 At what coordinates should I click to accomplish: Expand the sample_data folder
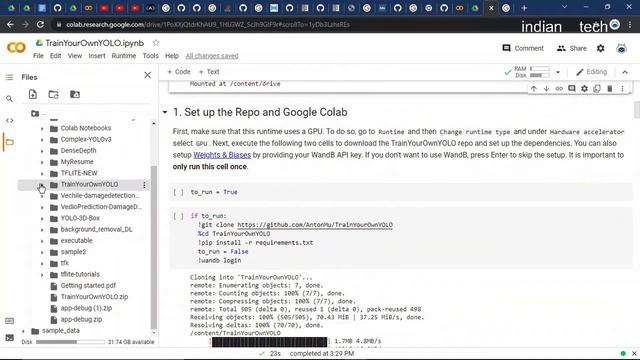pyautogui.click(x=23, y=331)
